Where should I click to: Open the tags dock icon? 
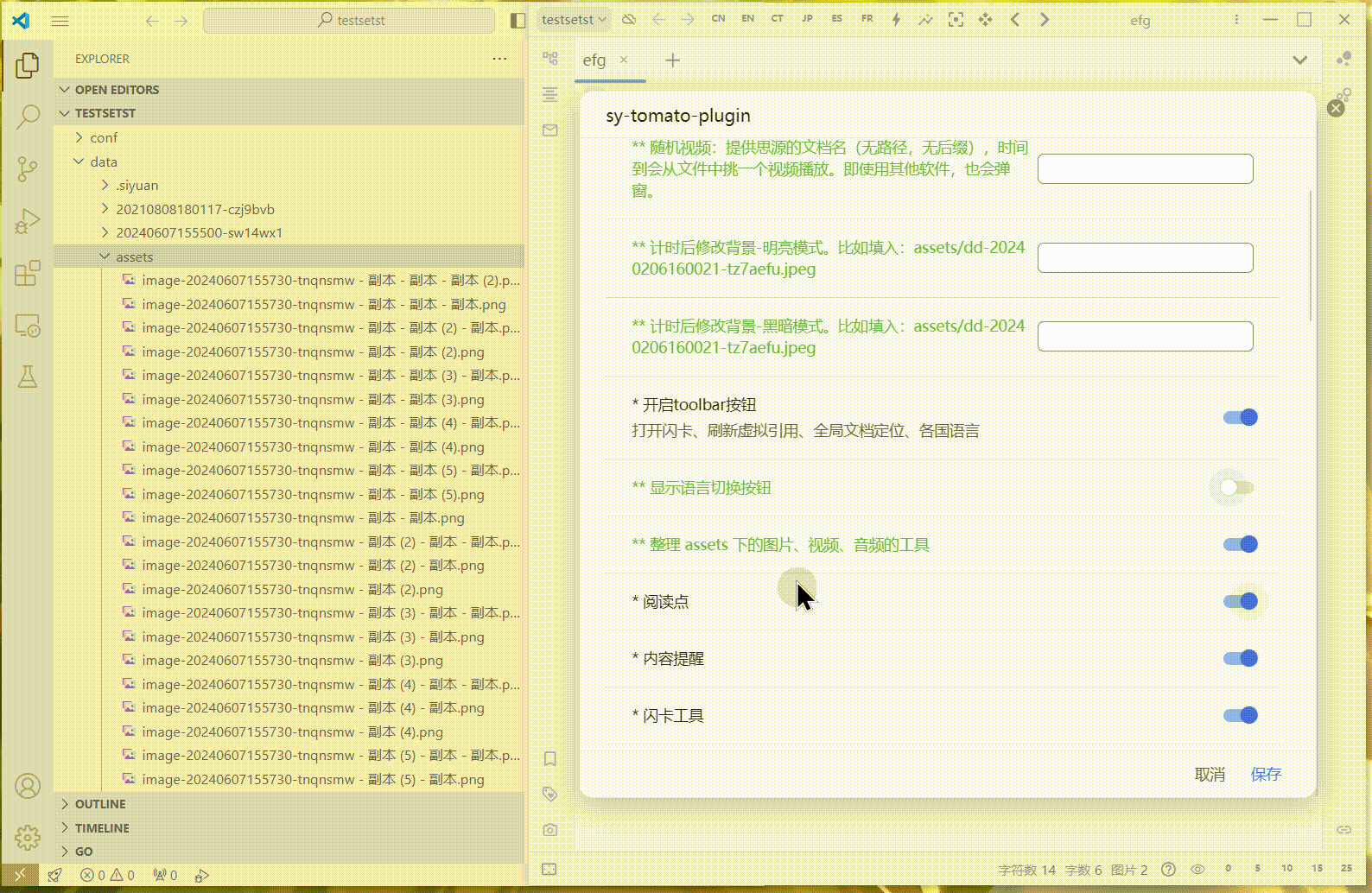550,794
